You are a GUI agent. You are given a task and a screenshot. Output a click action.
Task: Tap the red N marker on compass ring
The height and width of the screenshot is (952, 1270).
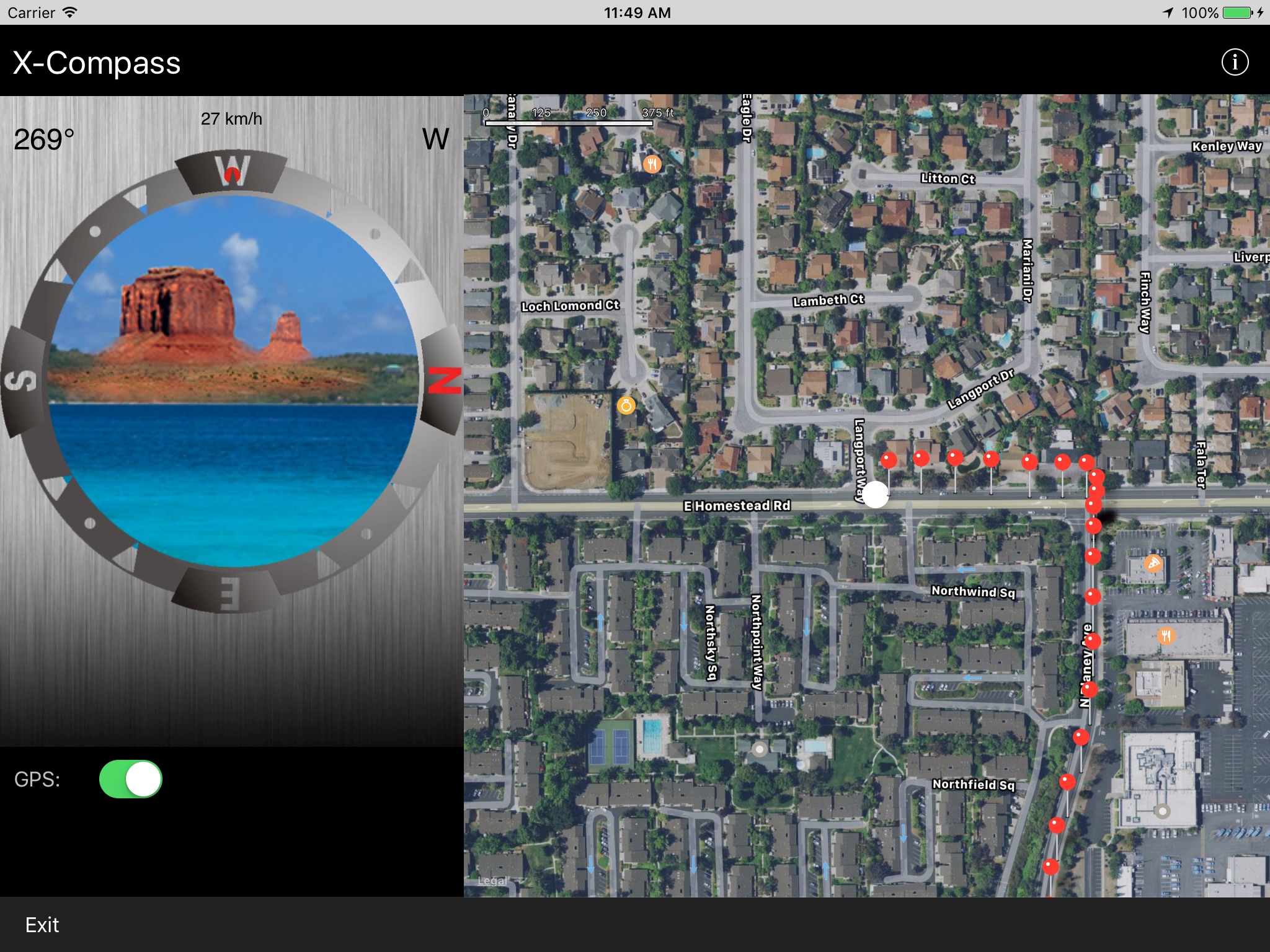[444, 381]
